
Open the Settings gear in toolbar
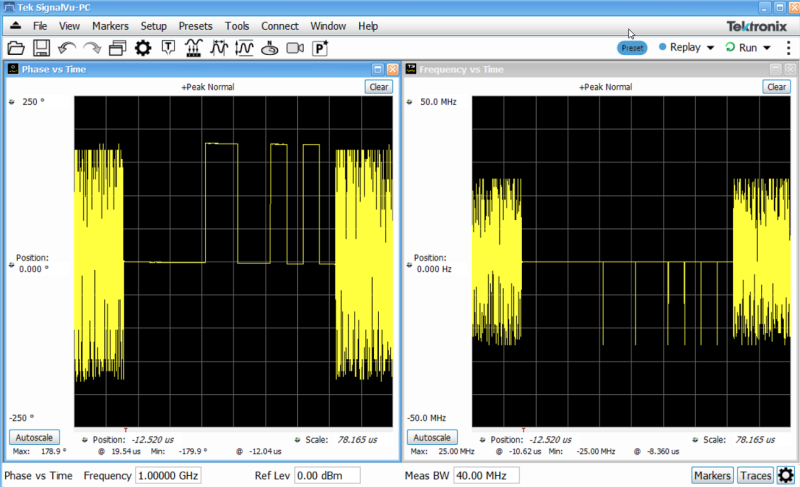pyautogui.click(x=143, y=47)
